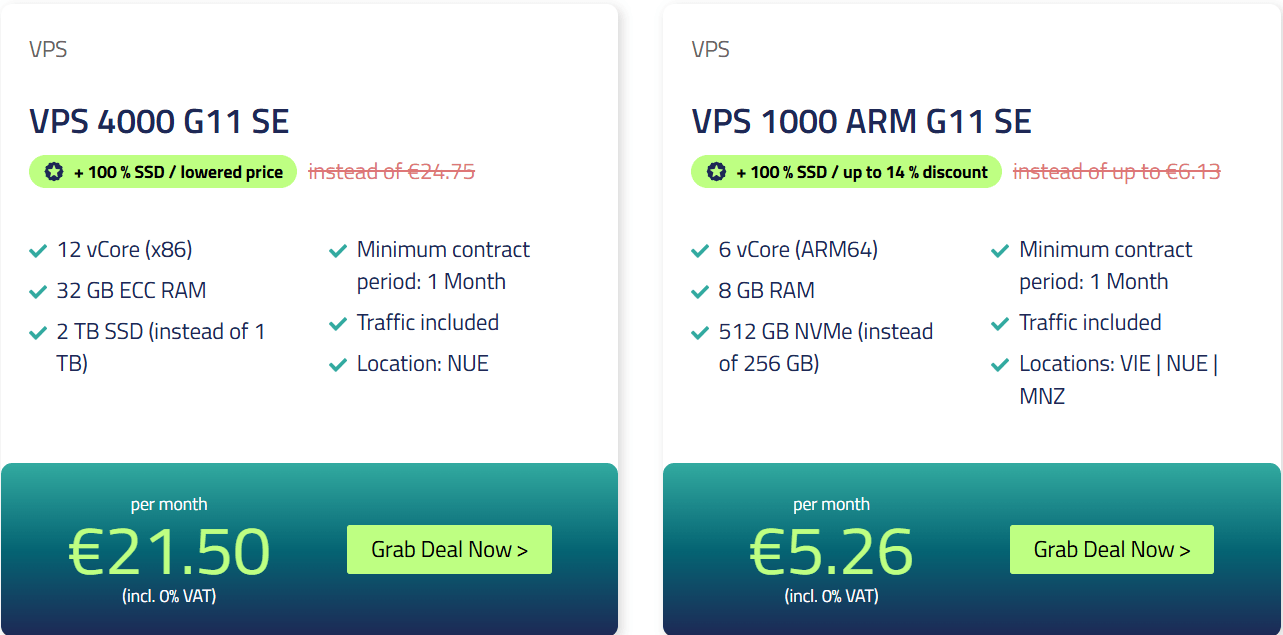Open the VPS 4000 G11 SE title
The height and width of the screenshot is (635, 1283).
pos(159,122)
